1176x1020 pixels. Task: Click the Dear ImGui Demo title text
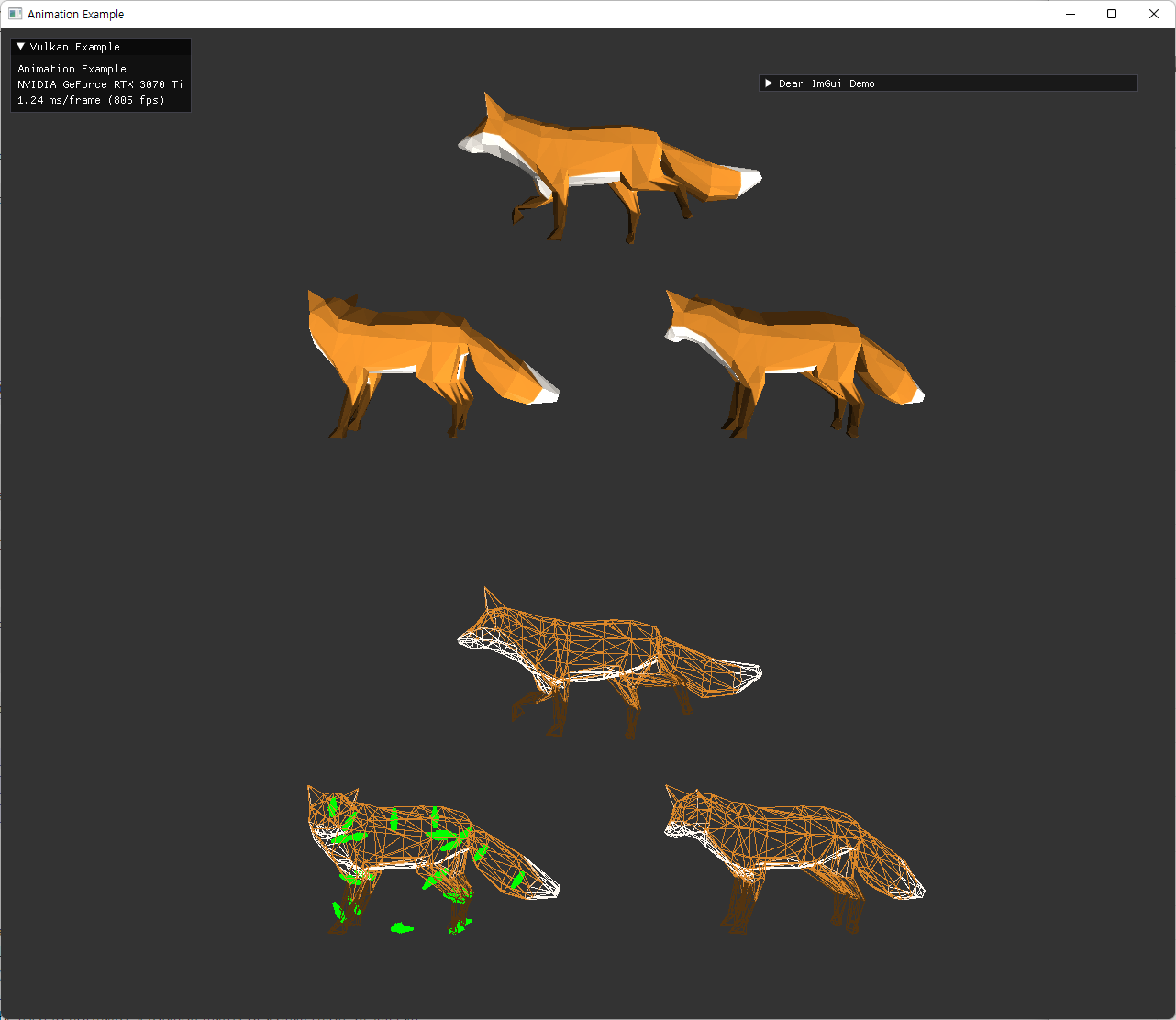(x=827, y=83)
